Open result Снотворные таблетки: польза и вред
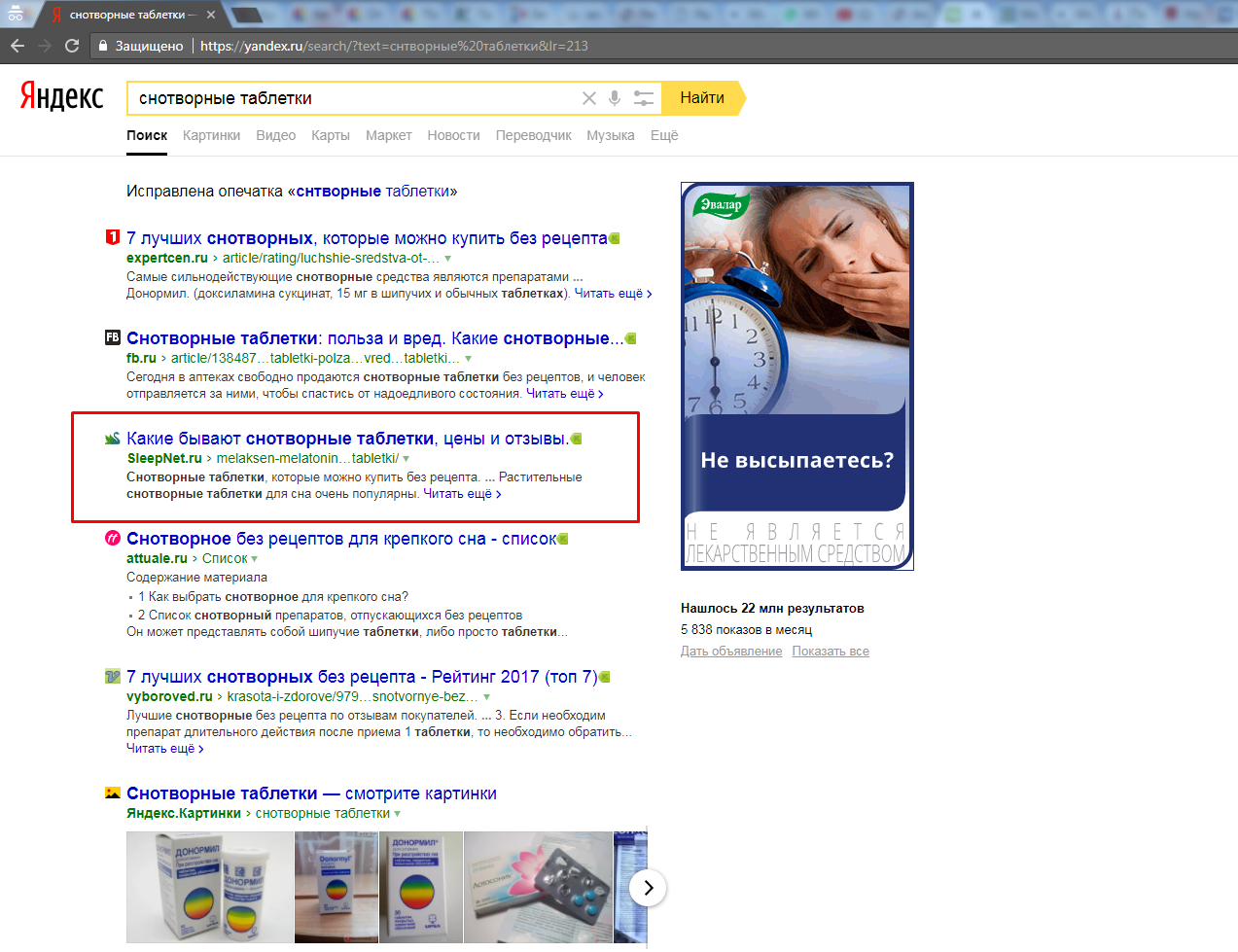The image size is (1238, 952). click(x=374, y=338)
